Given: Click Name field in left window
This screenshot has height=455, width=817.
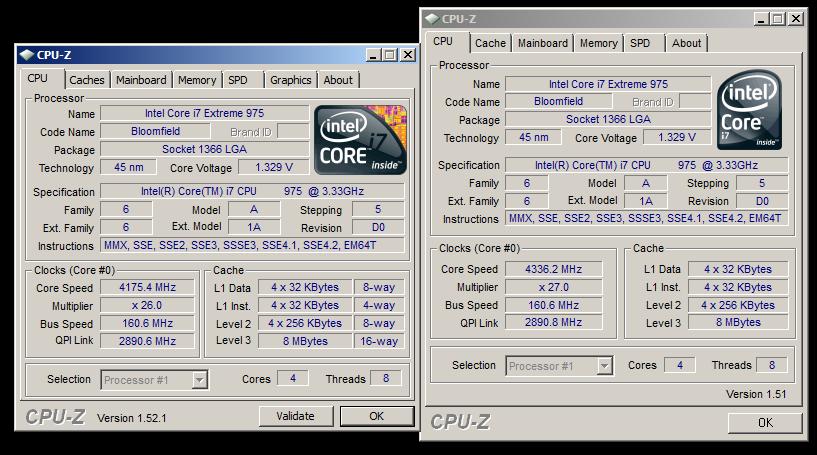Looking at the screenshot, I should [204, 113].
